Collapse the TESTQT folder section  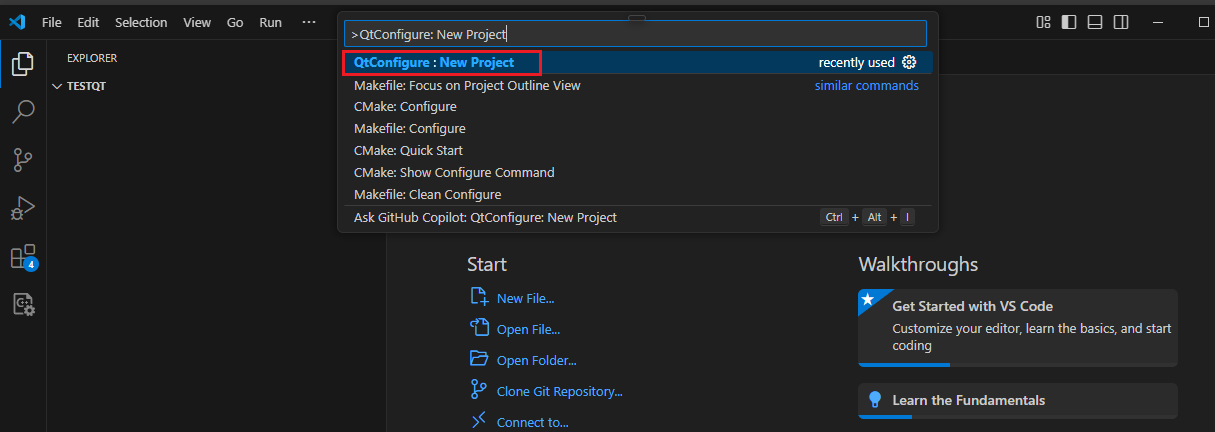point(57,86)
